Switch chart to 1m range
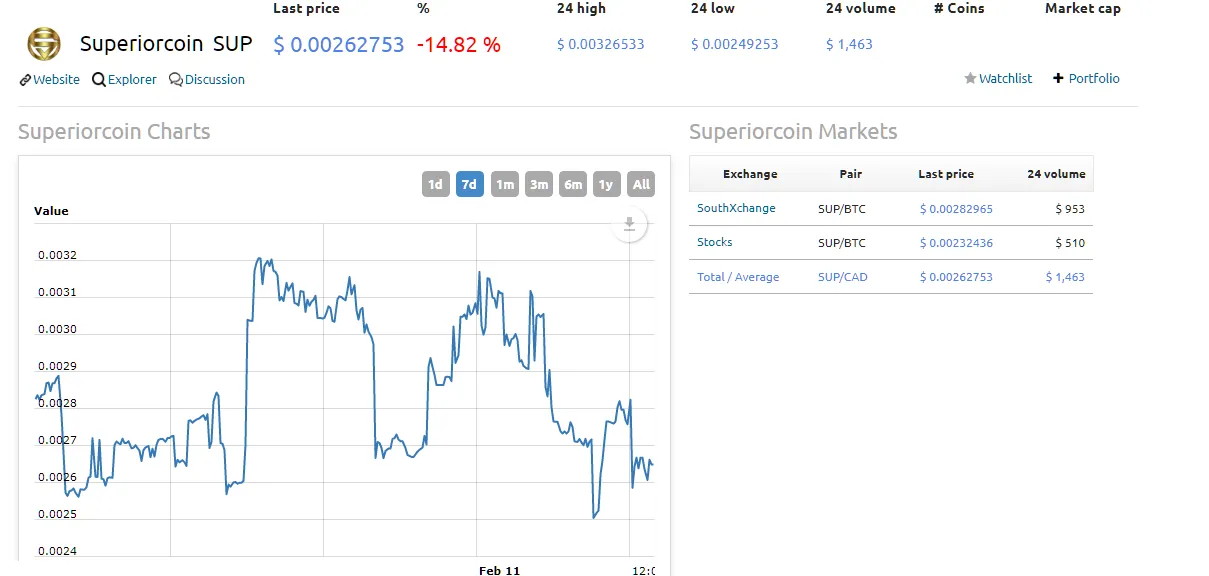Screen dimensions: 1209x576 click(x=505, y=184)
